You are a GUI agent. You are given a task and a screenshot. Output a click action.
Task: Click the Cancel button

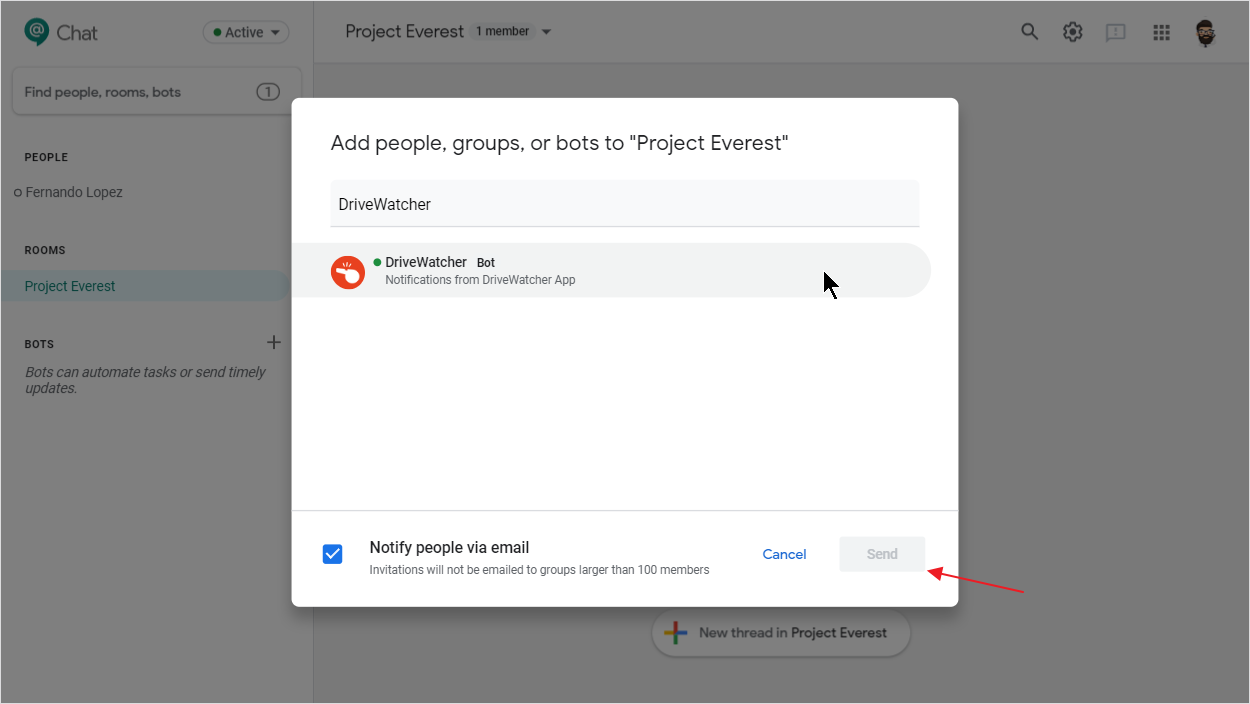[784, 554]
